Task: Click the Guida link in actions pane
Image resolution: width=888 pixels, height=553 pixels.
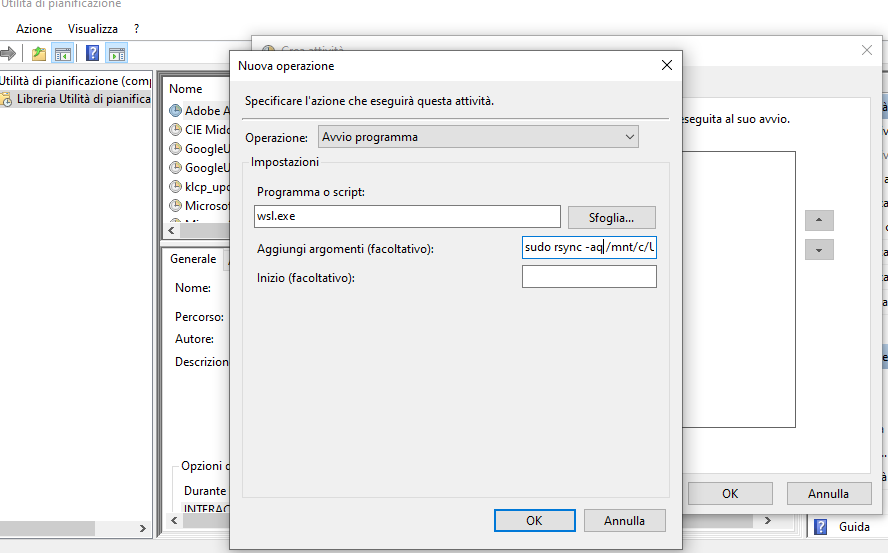Action: pos(854,527)
